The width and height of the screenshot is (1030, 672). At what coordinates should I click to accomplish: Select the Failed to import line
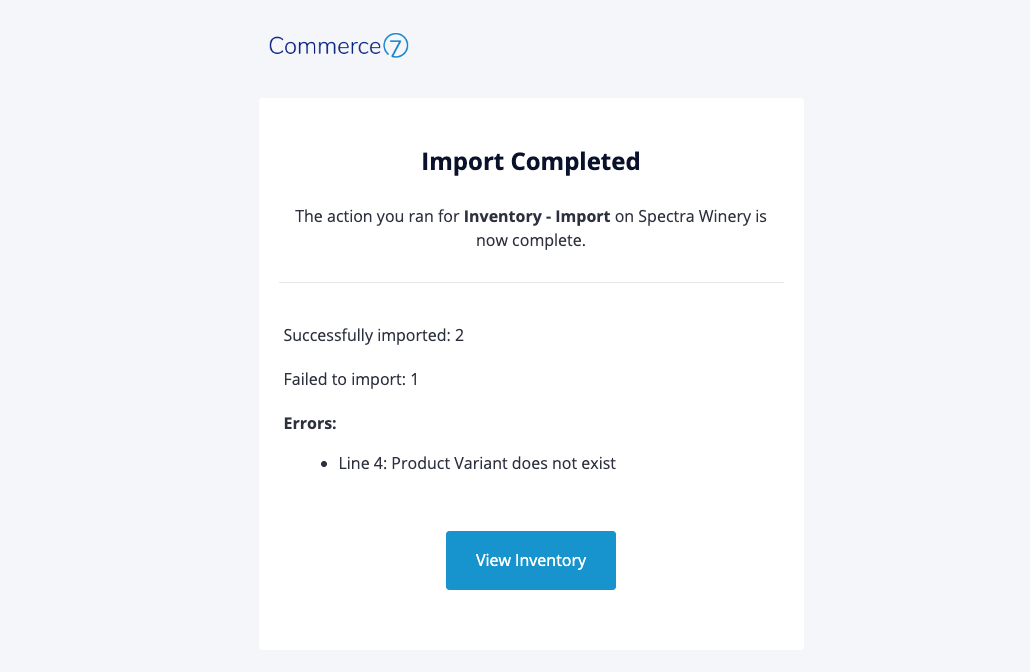[350, 379]
